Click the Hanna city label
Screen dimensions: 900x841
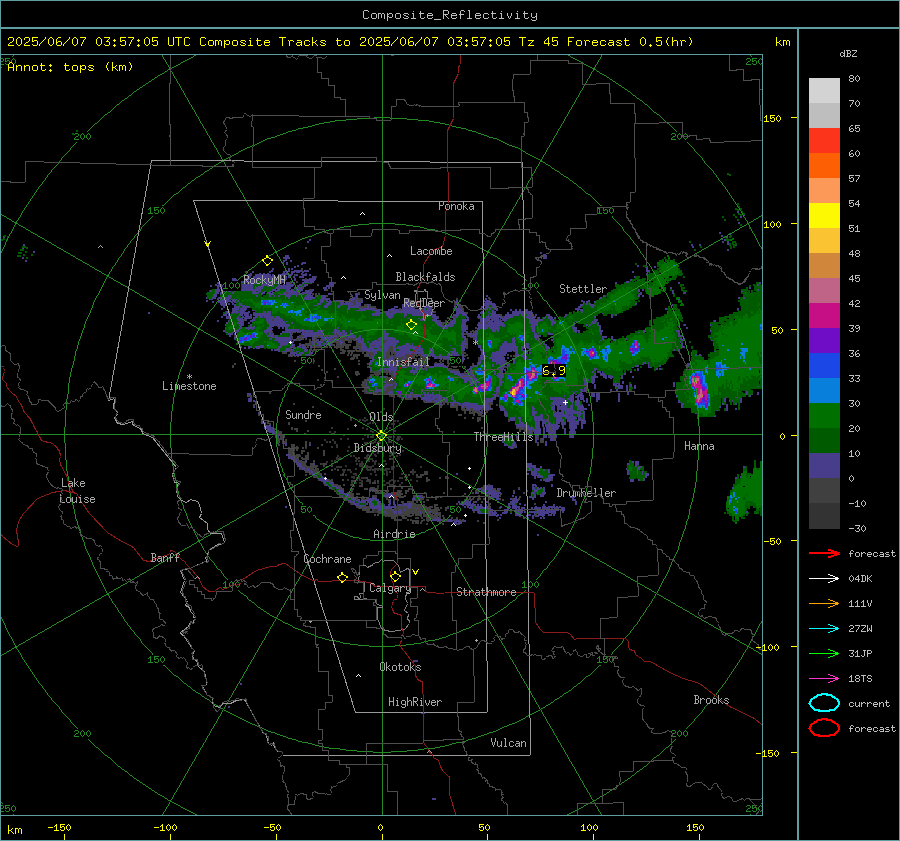(x=699, y=446)
